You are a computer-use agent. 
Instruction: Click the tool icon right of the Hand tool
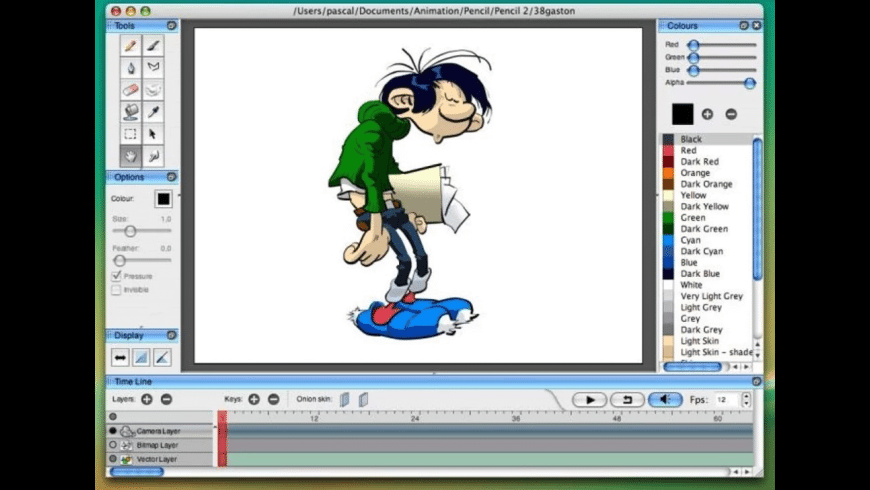154,156
